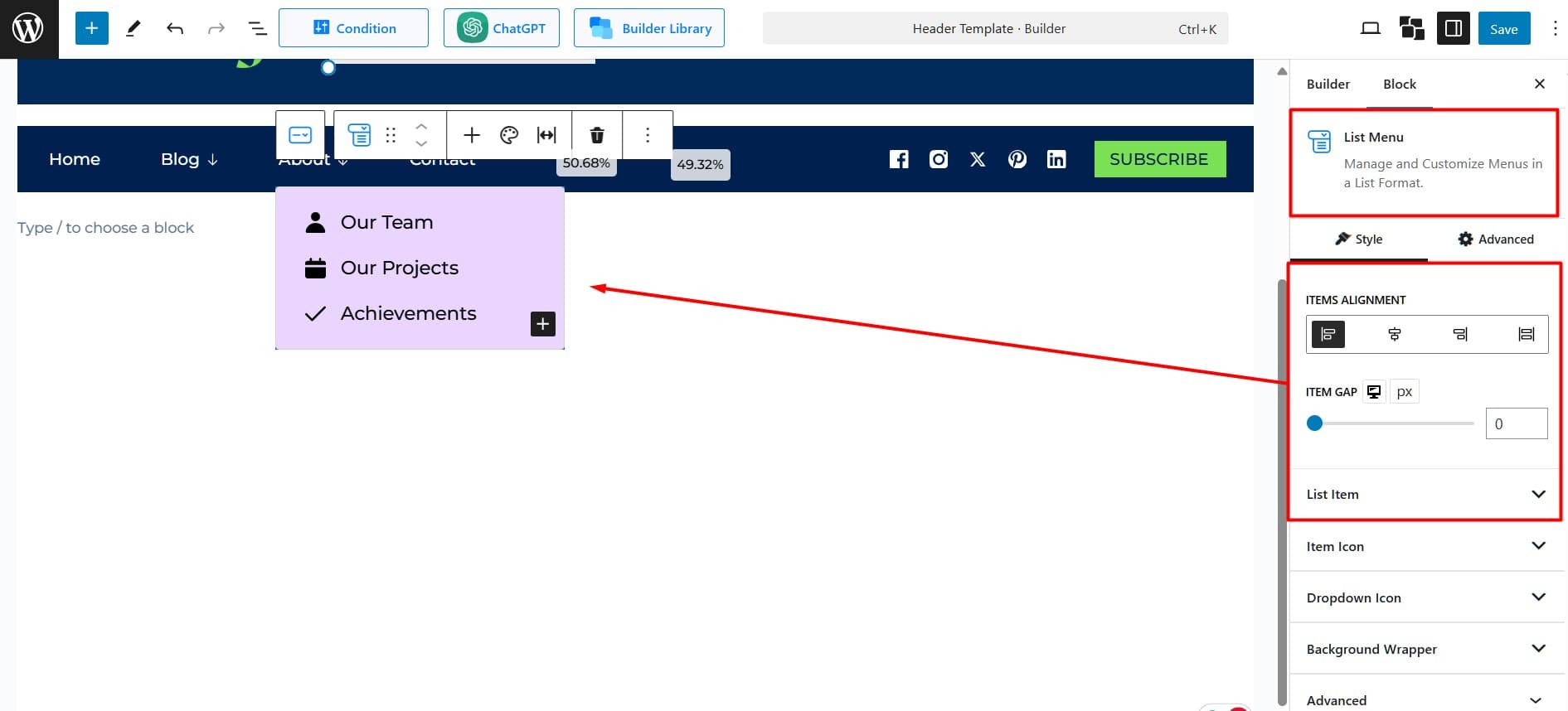Open the style palette icon in block toolbar

point(509,135)
